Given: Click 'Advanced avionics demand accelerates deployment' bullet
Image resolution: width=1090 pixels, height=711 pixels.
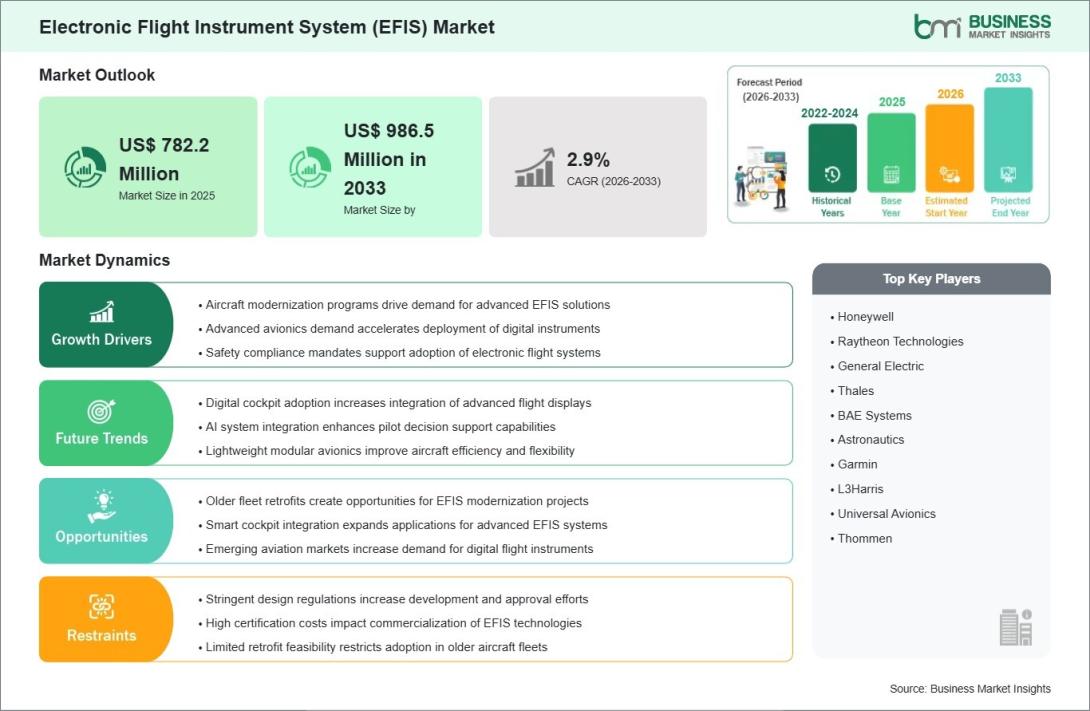Looking at the screenshot, I should point(402,329).
